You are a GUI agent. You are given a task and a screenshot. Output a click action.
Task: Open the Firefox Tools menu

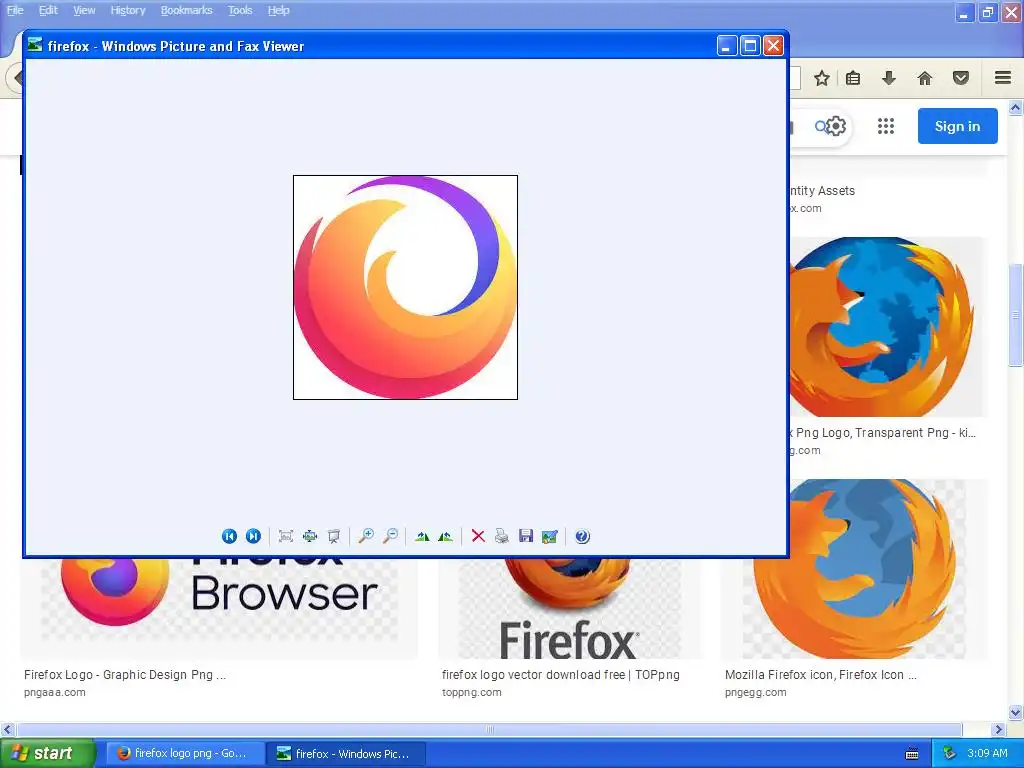point(240,10)
